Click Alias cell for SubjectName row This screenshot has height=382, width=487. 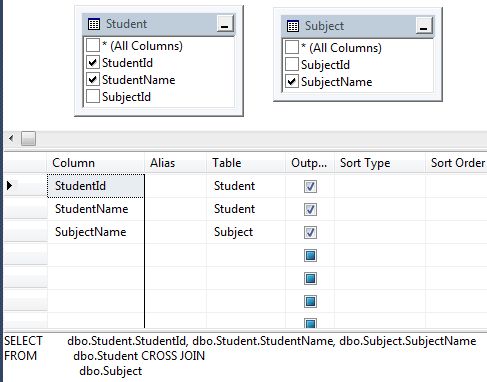(176, 232)
